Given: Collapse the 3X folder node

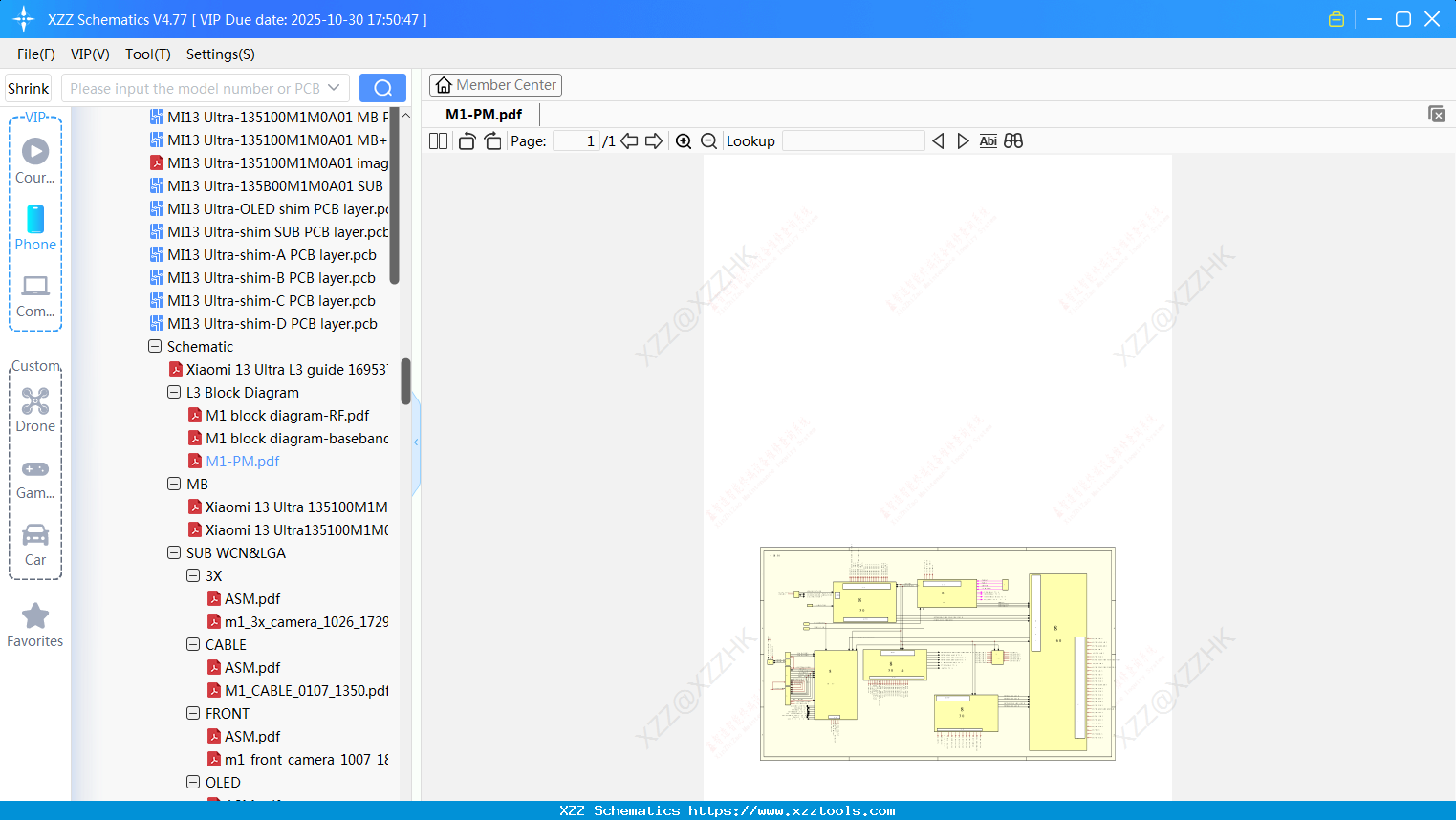Looking at the screenshot, I should coord(193,576).
